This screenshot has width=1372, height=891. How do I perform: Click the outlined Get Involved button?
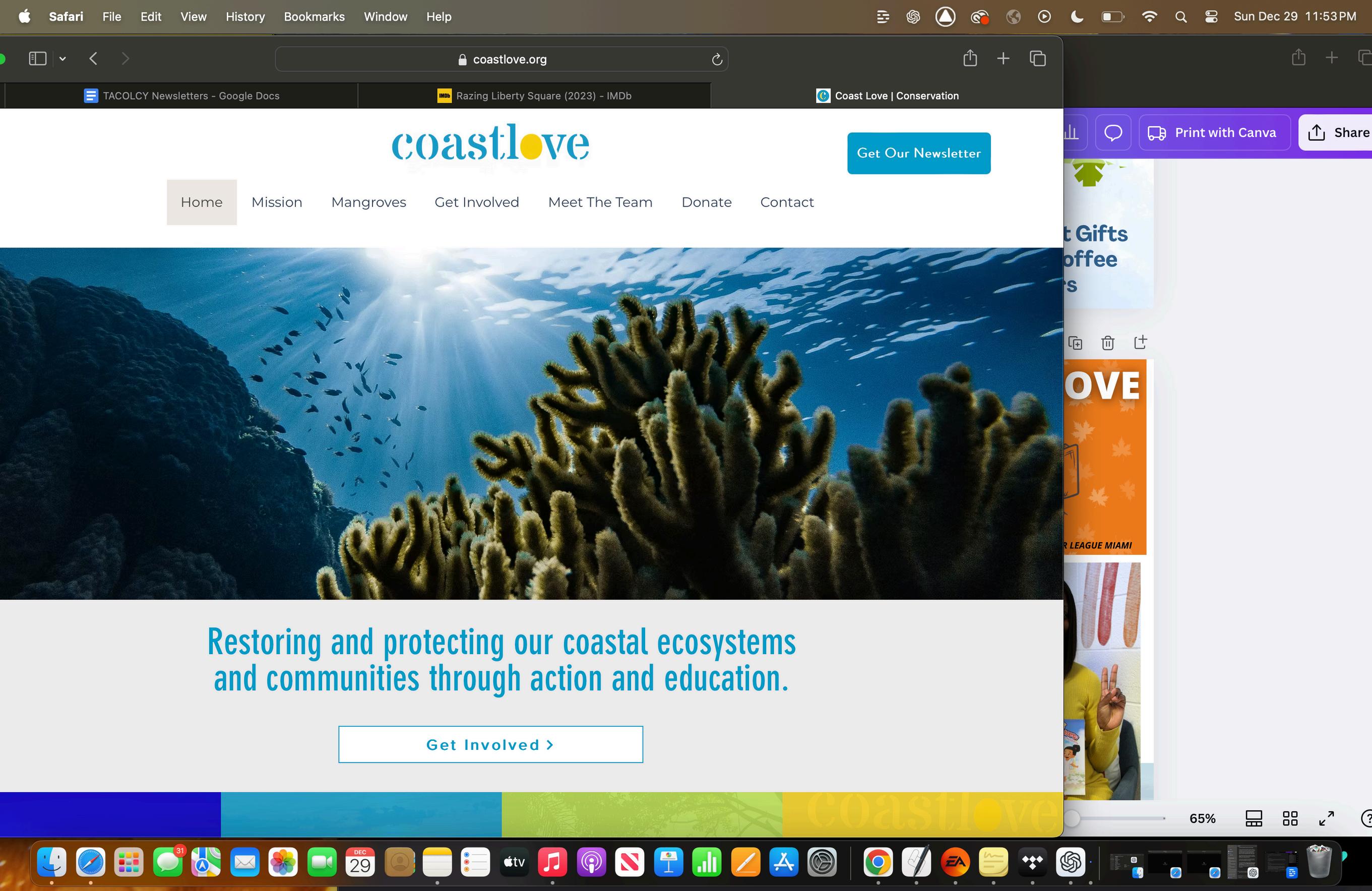coord(490,745)
